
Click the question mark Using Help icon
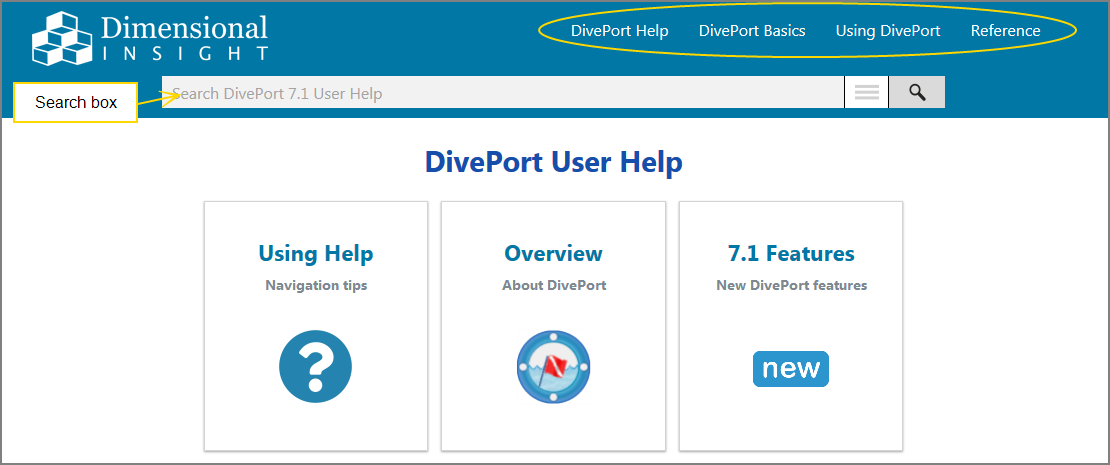pyautogui.click(x=316, y=367)
